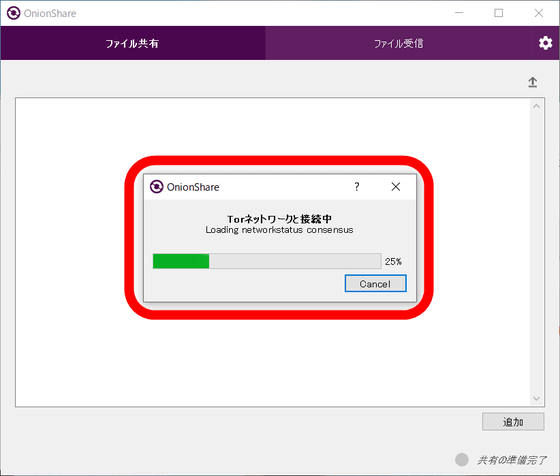The height and width of the screenshot is (476, 560).
Task: Switch to the ファイル共有 tab
Action: click(133, 43)
